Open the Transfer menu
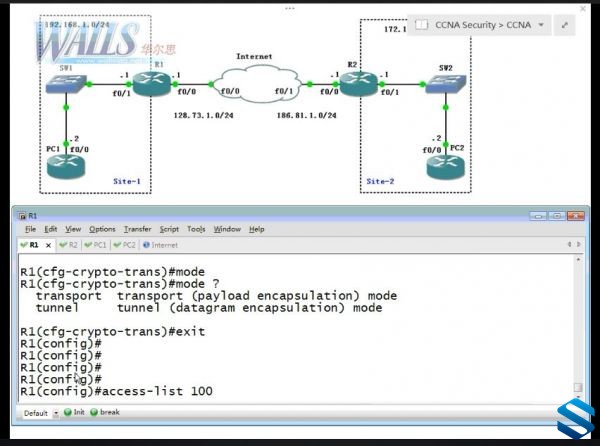The height and width of the screenshot is (446, 600). coord(137,229)
